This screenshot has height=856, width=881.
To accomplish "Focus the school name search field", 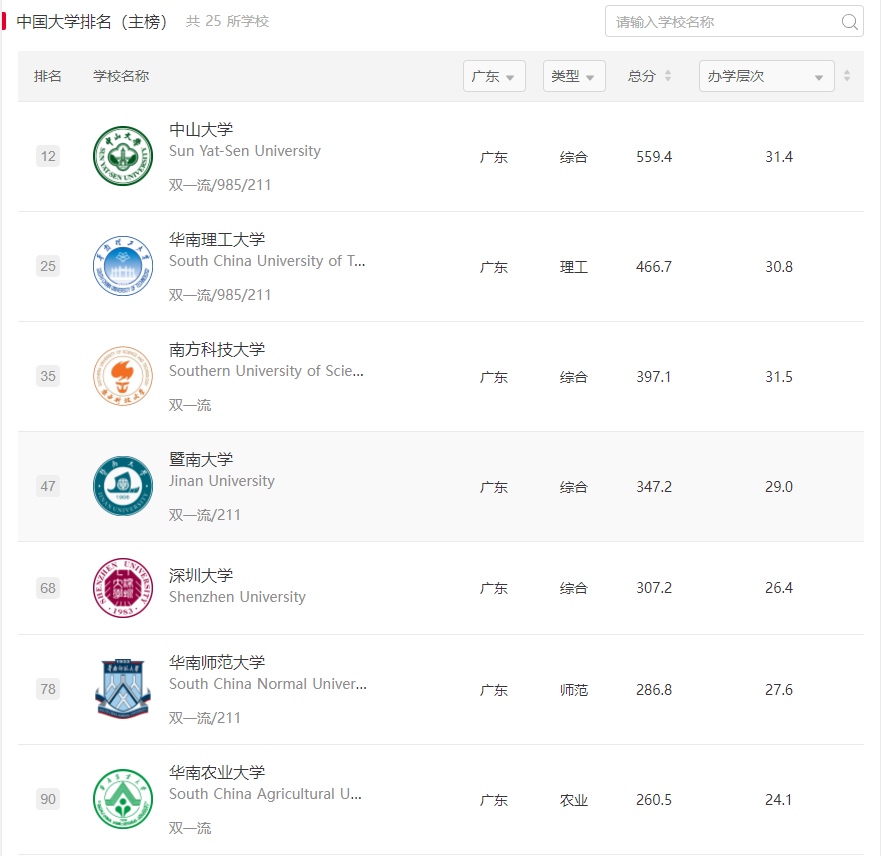I will tap(734, 21).
